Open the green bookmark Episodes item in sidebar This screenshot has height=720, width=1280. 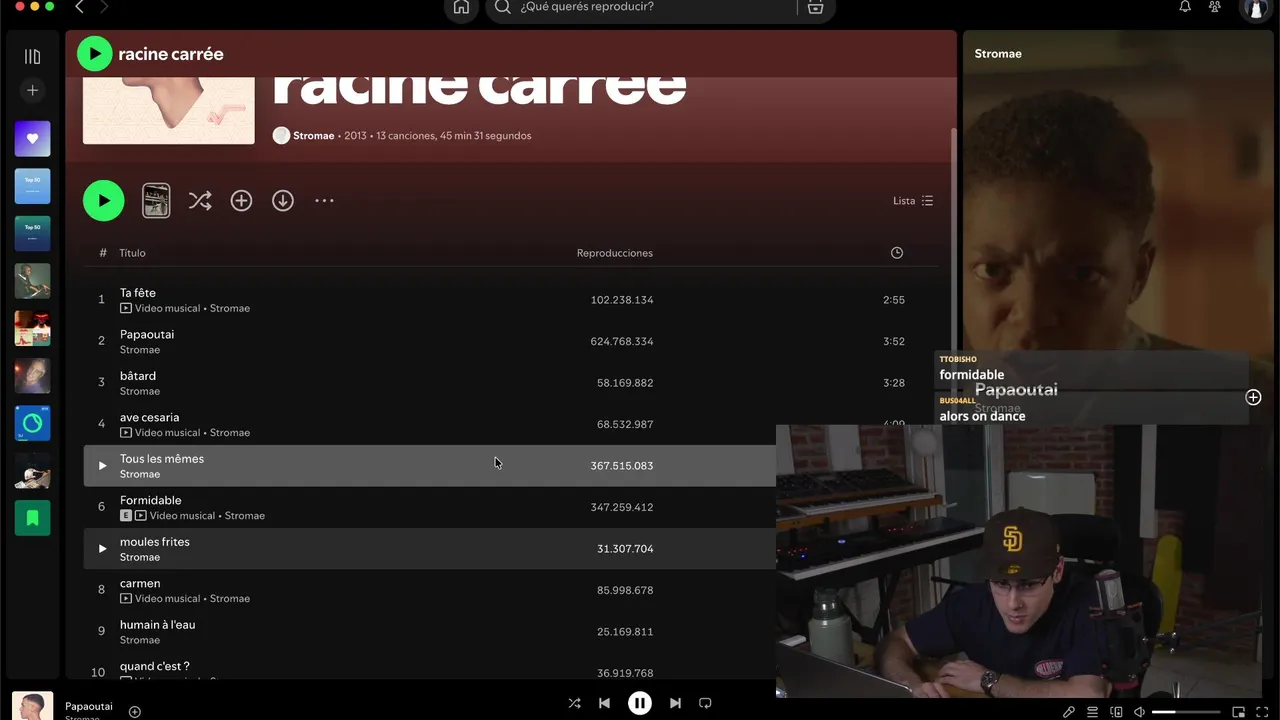click(32, 517)
